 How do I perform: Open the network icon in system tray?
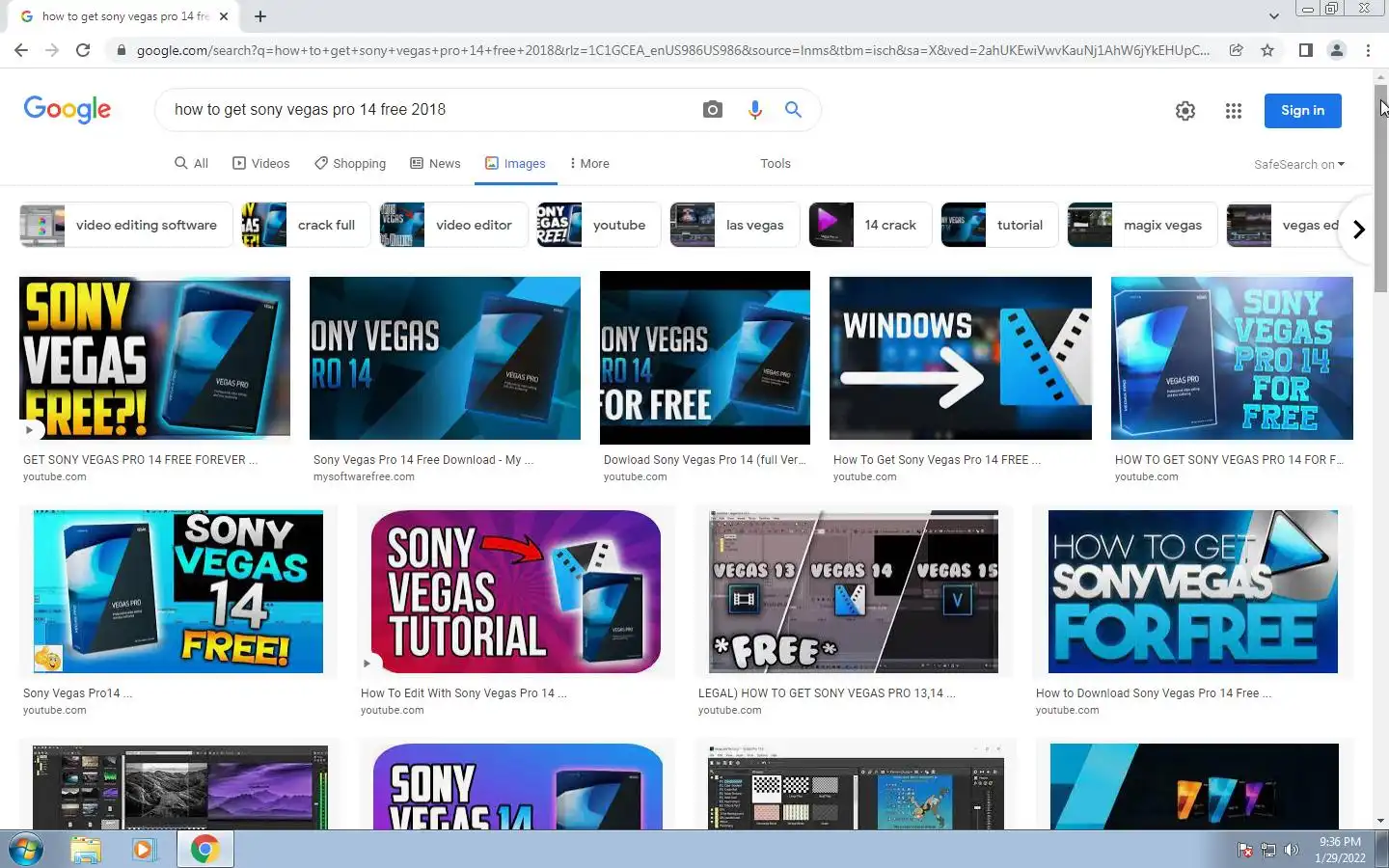tap(1268, 850)
